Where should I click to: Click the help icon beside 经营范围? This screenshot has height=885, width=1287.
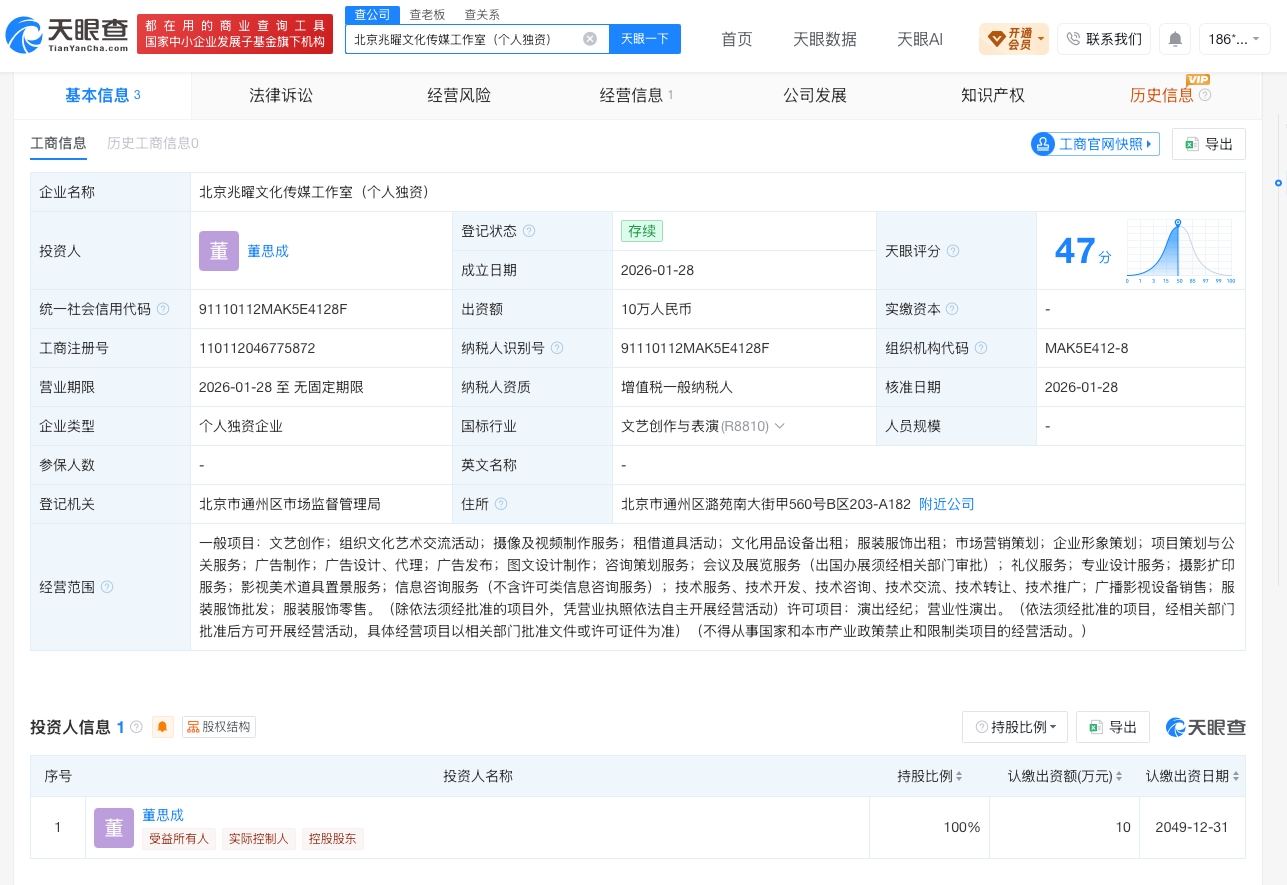pyautogui.click(x=107, y=587)
